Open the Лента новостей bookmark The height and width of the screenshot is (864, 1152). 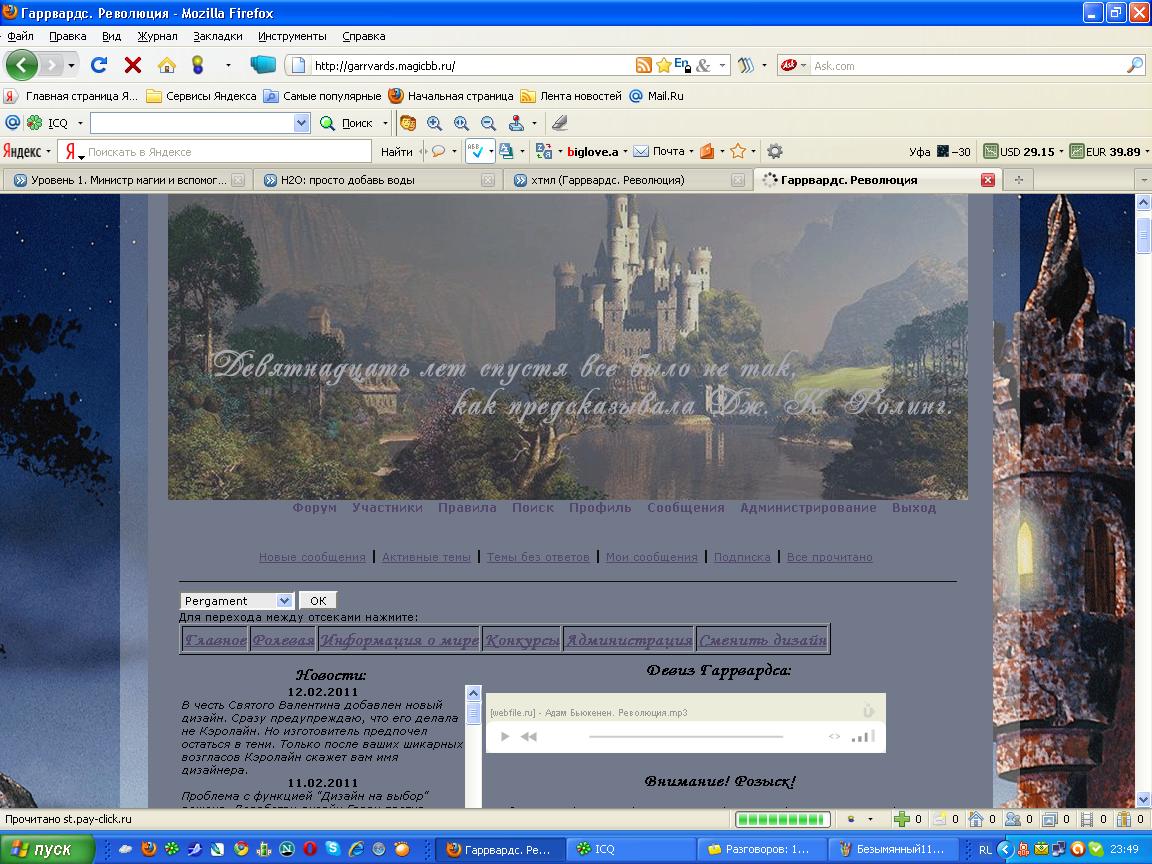click(571, 96)
